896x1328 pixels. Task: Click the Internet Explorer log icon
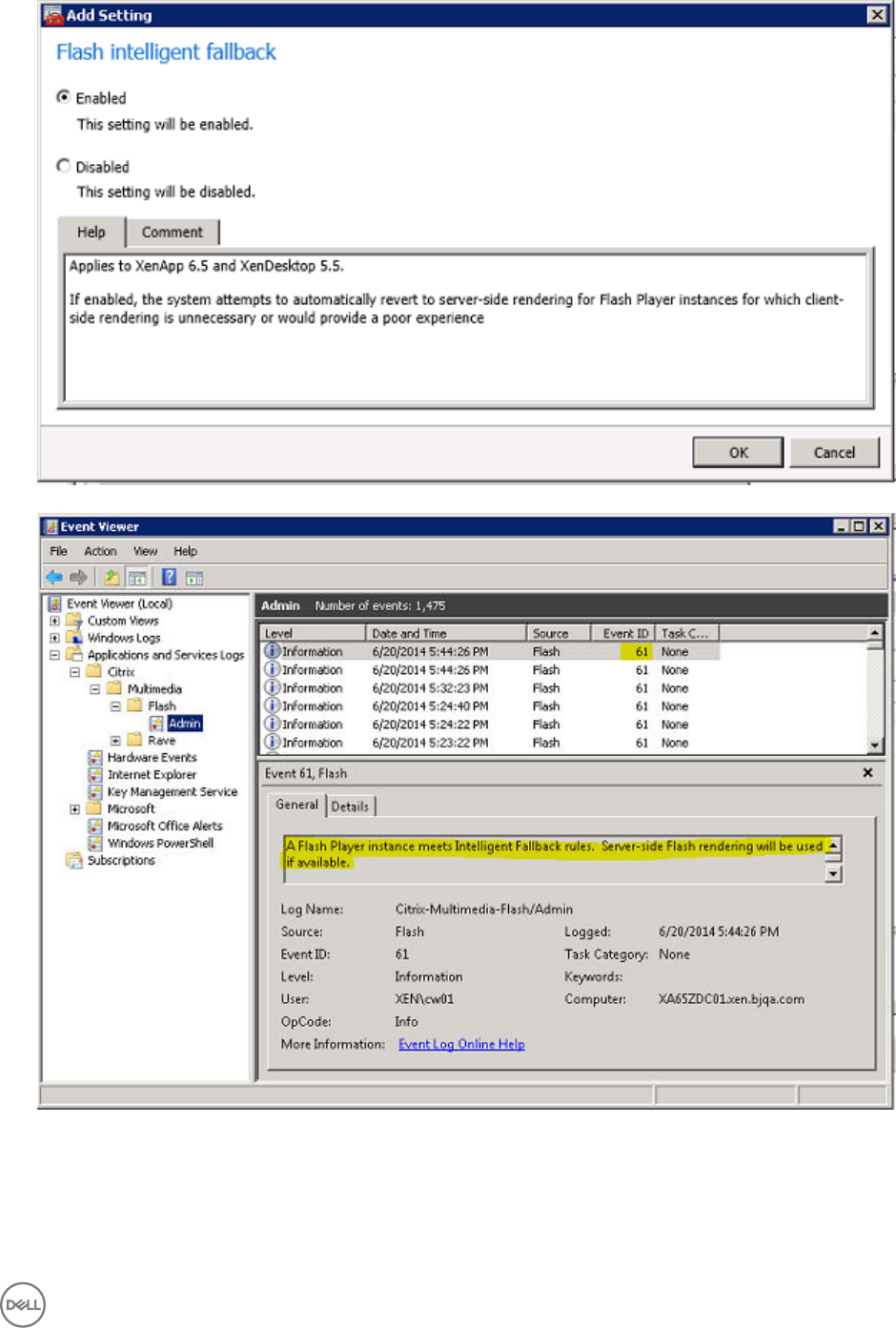(95, 774)
